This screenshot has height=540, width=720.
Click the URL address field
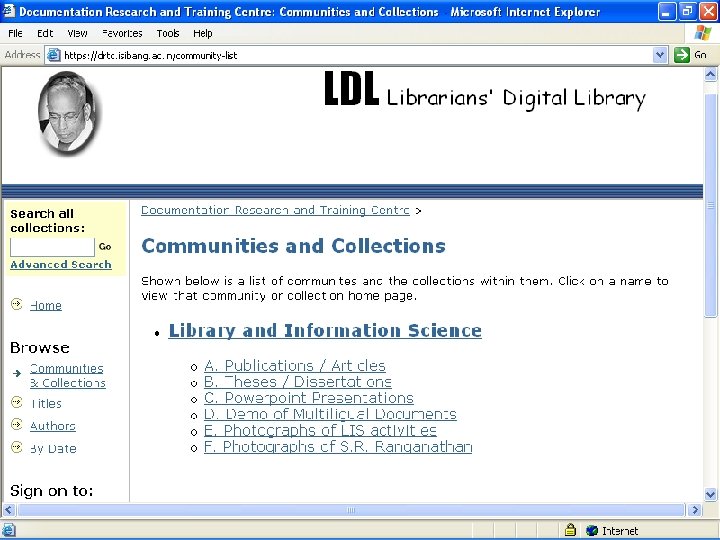point(356,55)
